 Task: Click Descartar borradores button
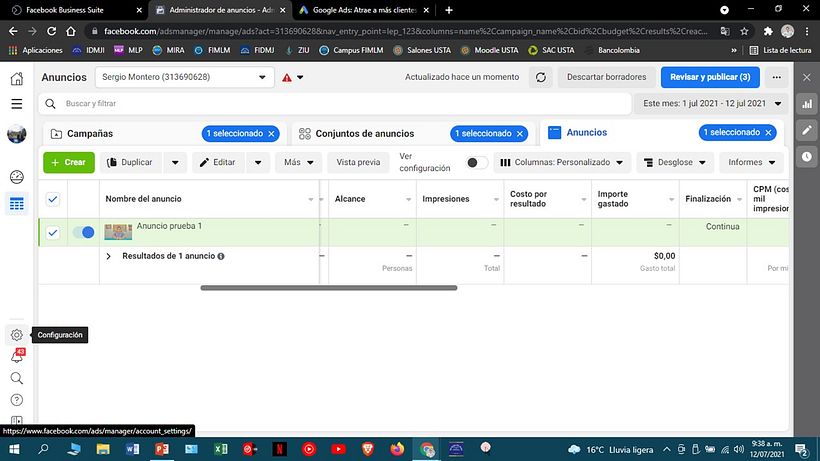pyautogui.click(x=607, y=77)
